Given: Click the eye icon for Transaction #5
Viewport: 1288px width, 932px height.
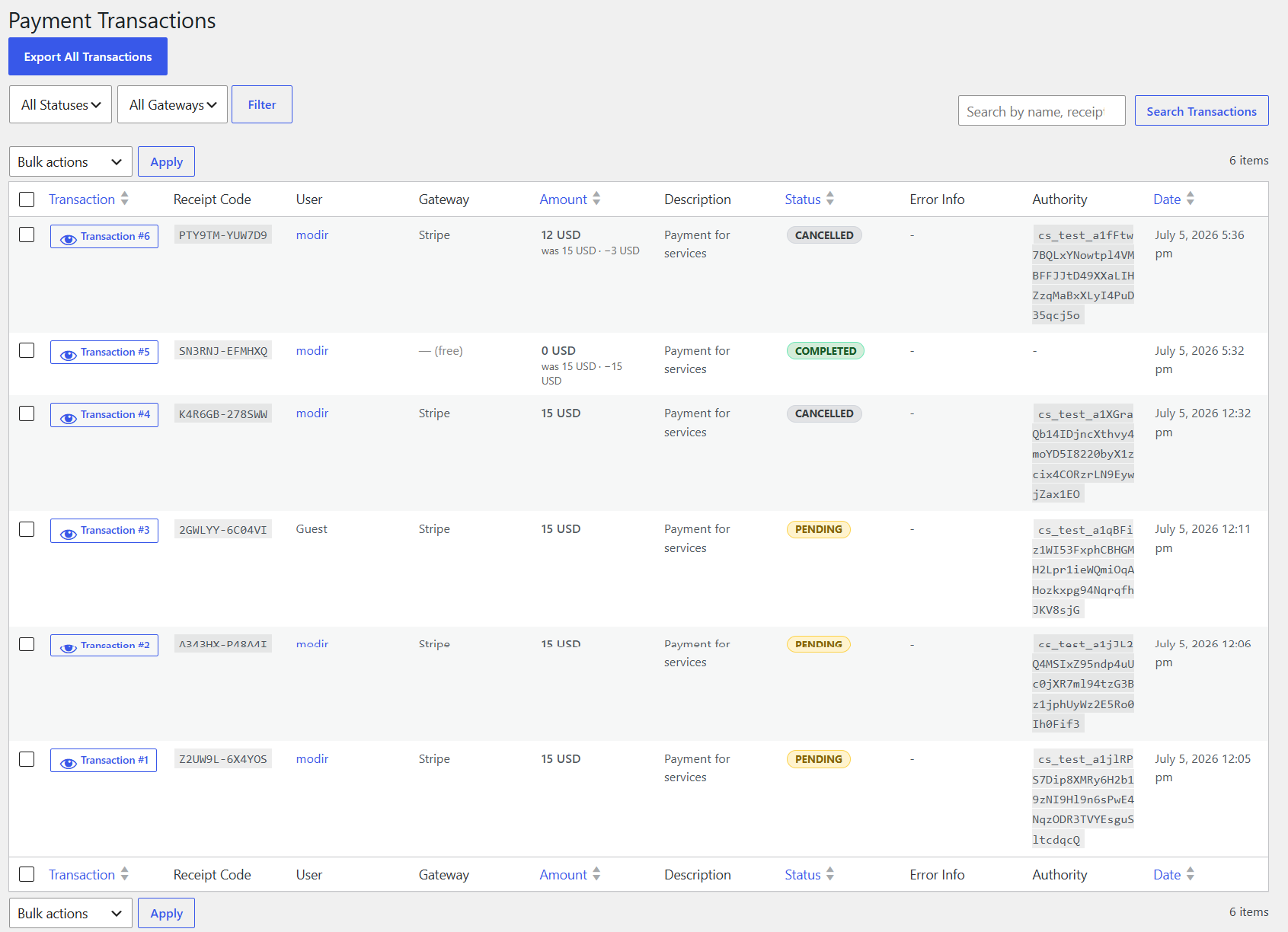Looking at the screenshot, I should (68, 354).
